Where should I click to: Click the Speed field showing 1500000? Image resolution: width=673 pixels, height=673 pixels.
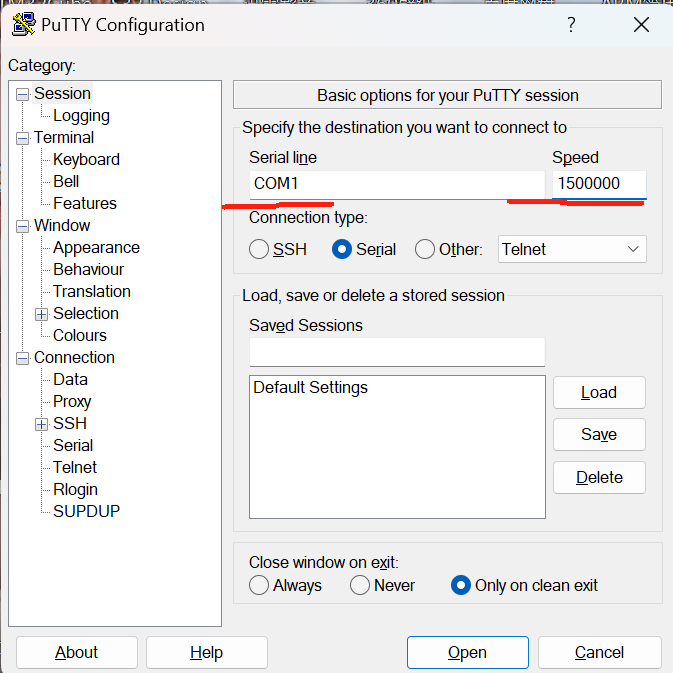point(599,185)
